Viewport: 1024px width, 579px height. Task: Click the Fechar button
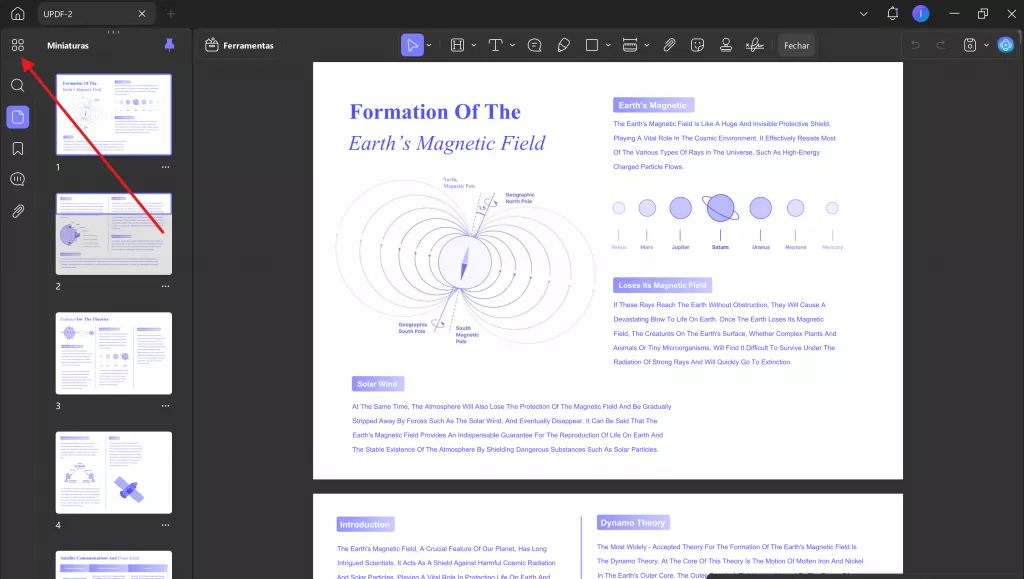point(796,45)
